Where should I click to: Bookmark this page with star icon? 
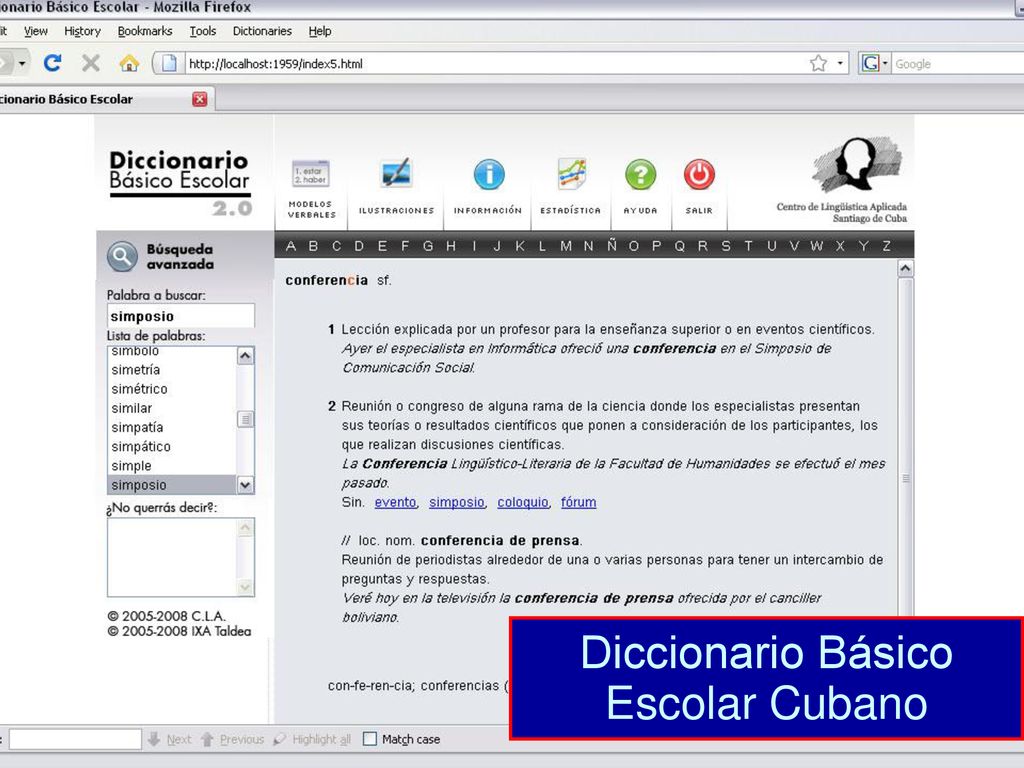(x=818, y=63)
